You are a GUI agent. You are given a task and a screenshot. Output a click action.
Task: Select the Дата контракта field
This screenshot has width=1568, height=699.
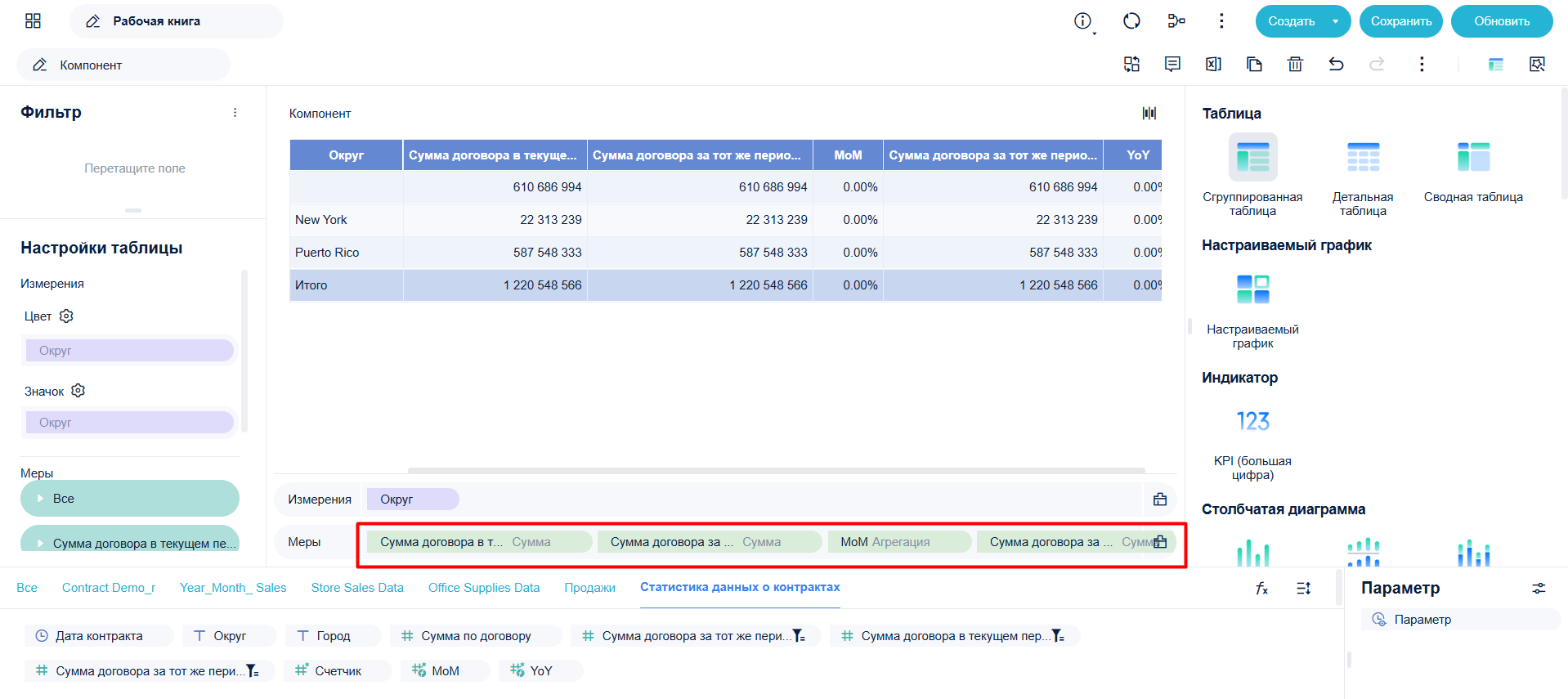[99, 636]
